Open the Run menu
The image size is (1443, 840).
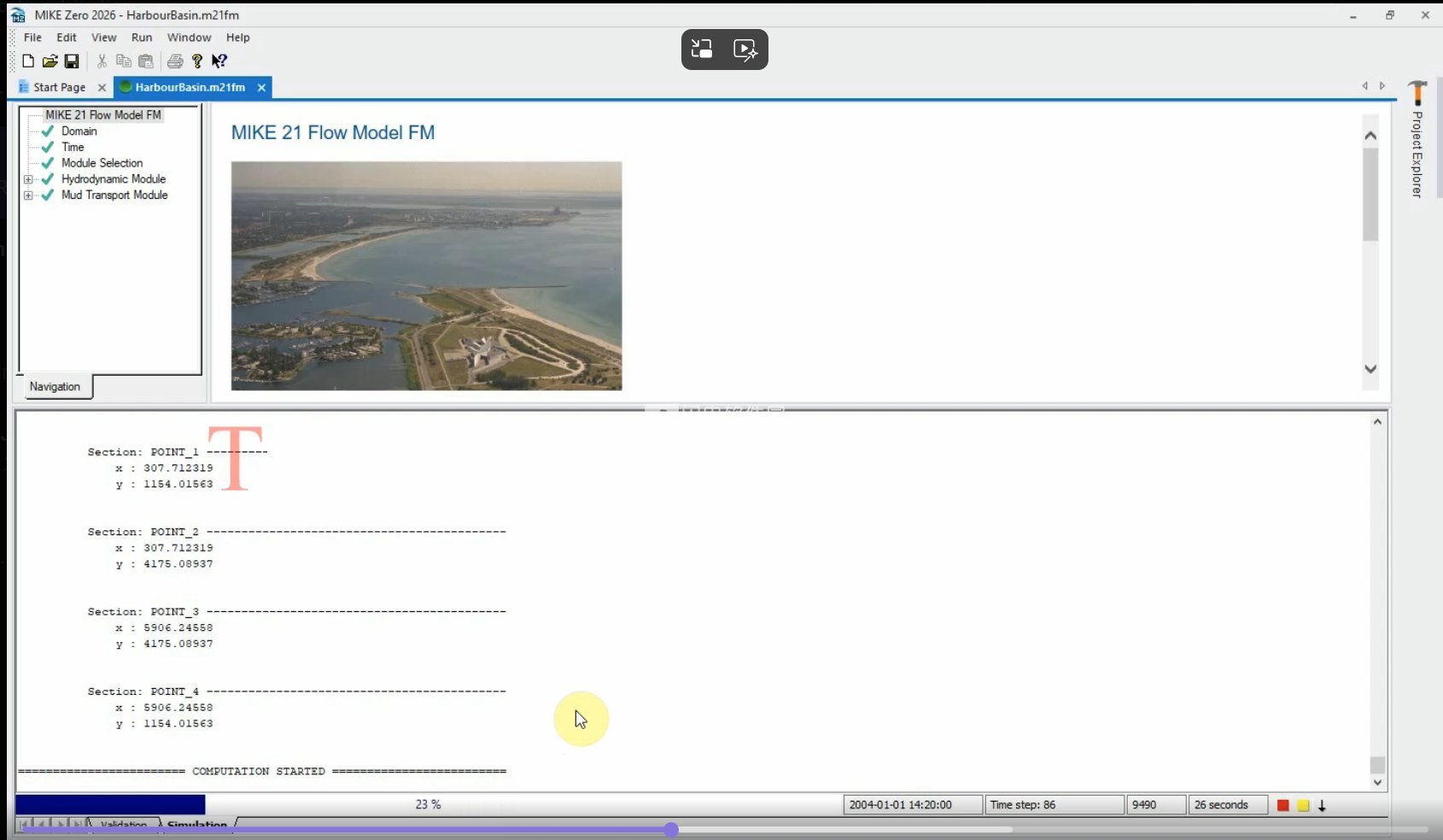(142, 38)
